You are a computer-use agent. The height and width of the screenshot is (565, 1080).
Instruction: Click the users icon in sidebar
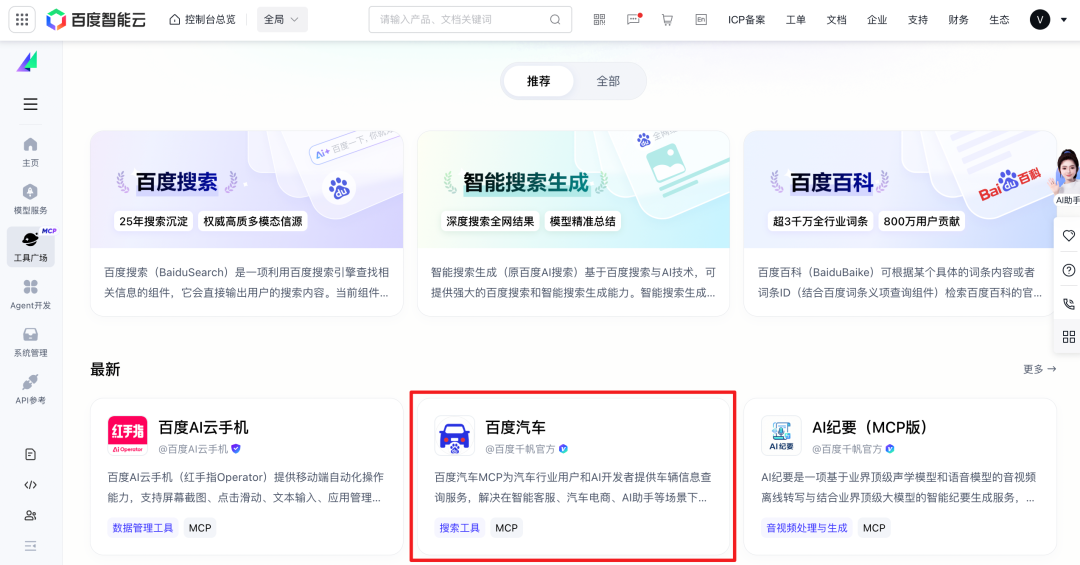(30, 515)
